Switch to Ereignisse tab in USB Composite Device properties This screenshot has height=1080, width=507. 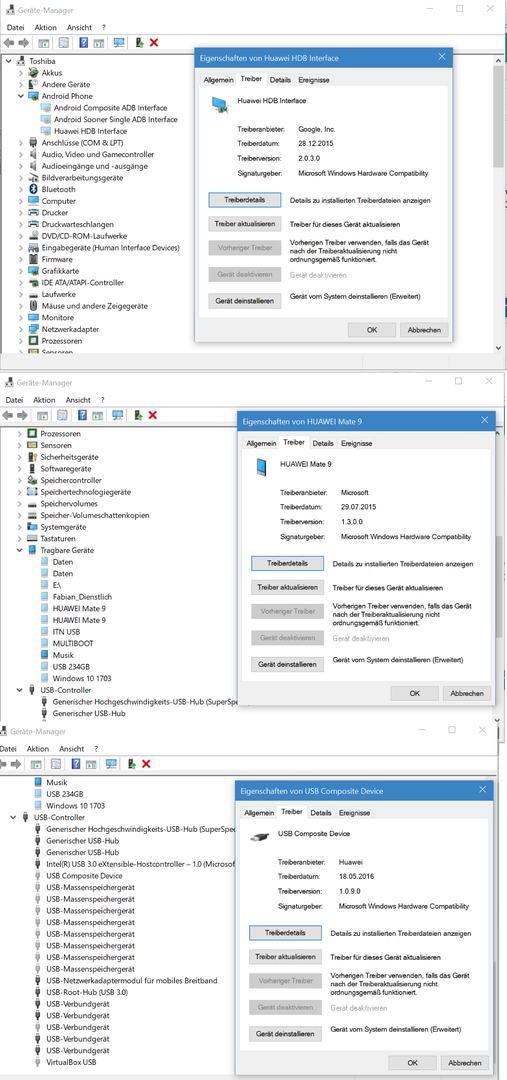[x=355, y=813]
